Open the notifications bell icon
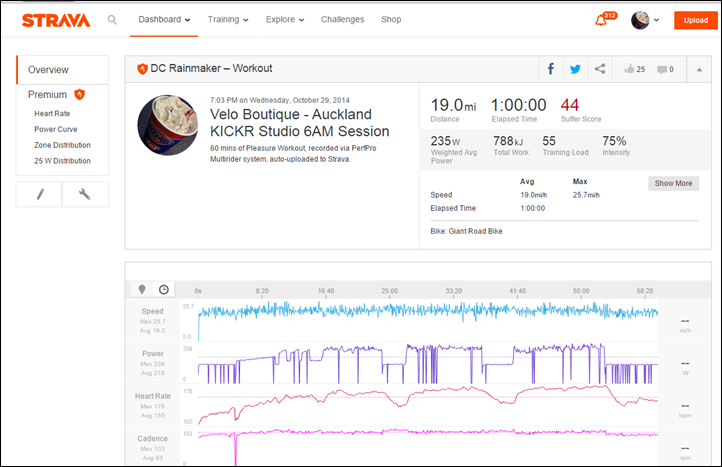722x467 pixels. click(600, 20)
